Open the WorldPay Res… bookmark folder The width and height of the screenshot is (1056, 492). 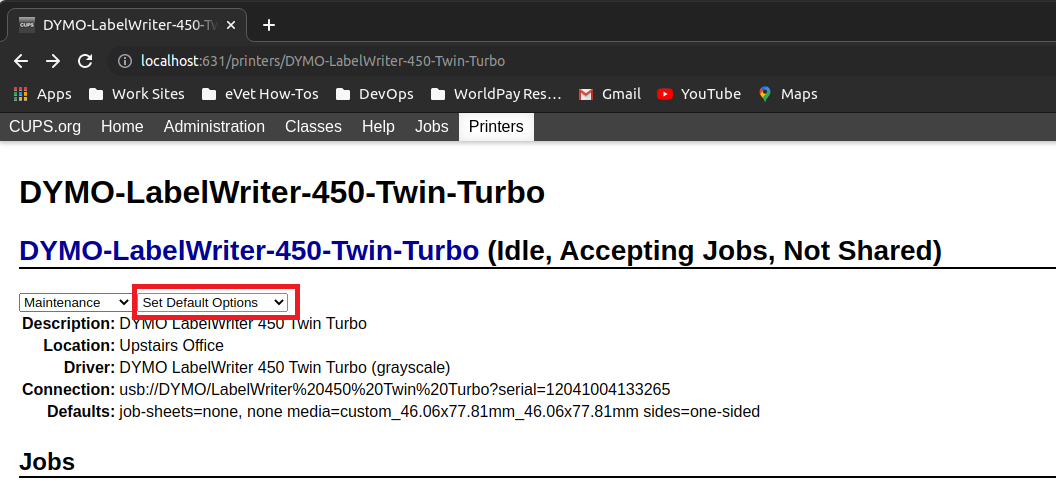tap(496, 94)
